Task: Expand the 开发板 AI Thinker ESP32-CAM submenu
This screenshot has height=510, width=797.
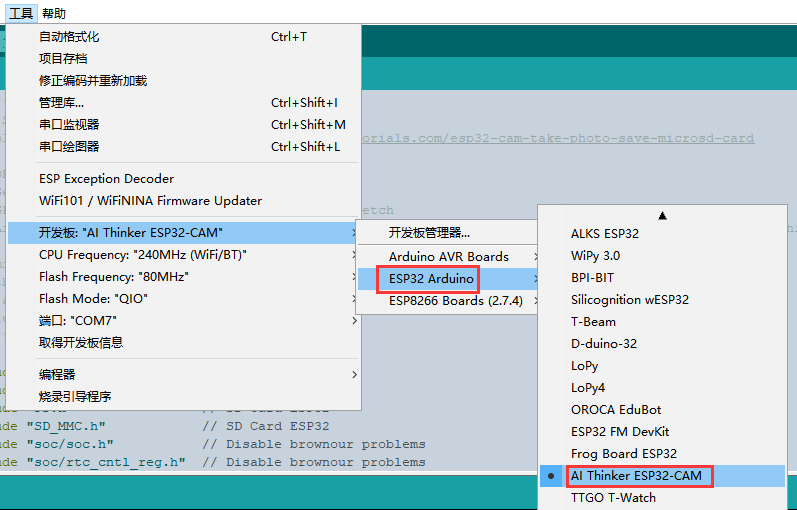Action: click(184, 232)
